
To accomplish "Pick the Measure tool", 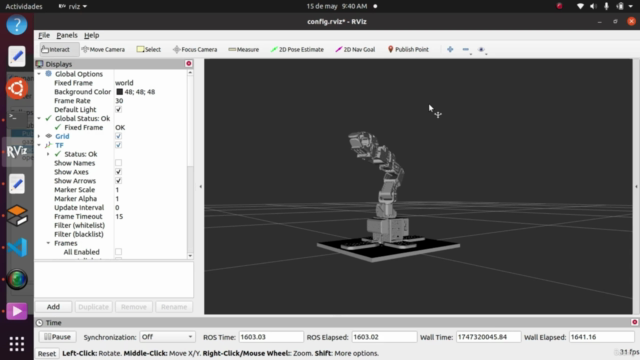I will click(244, 49).
